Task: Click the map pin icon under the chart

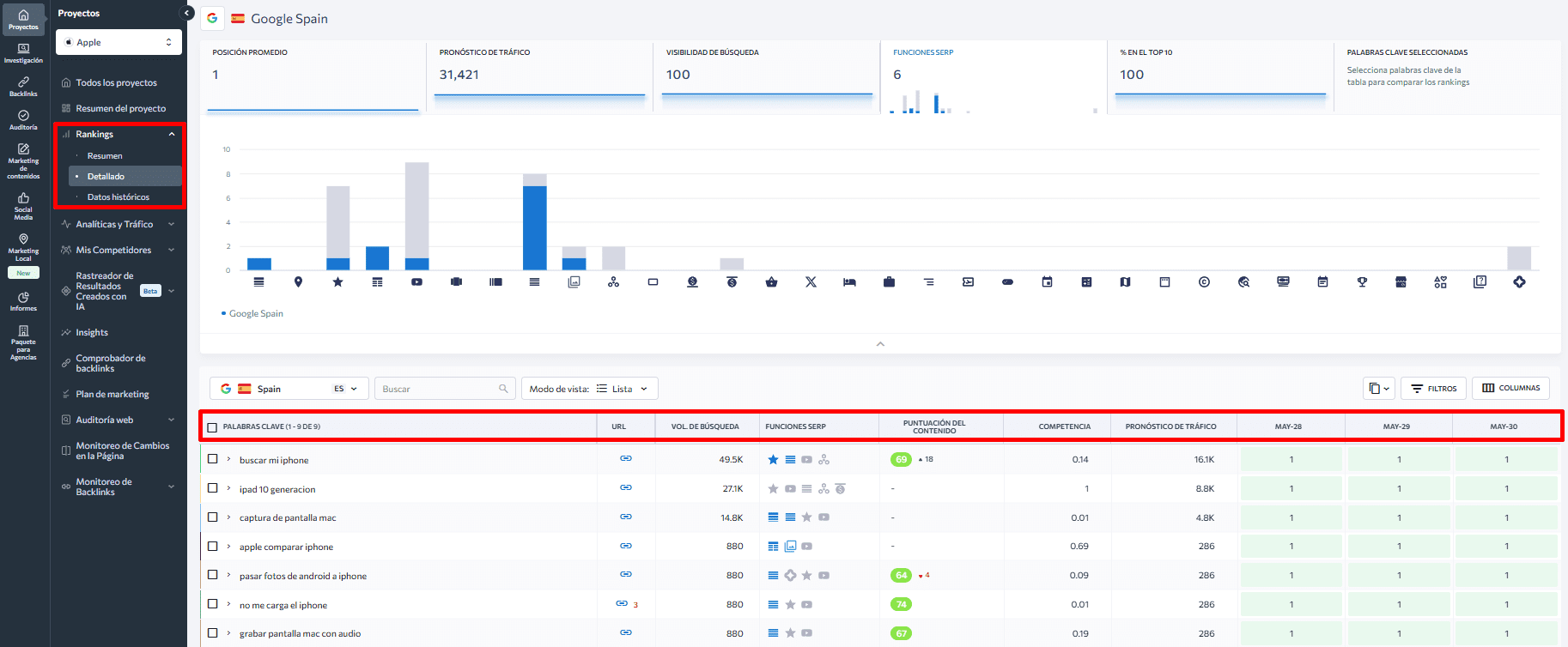Action: click(298, 281)
